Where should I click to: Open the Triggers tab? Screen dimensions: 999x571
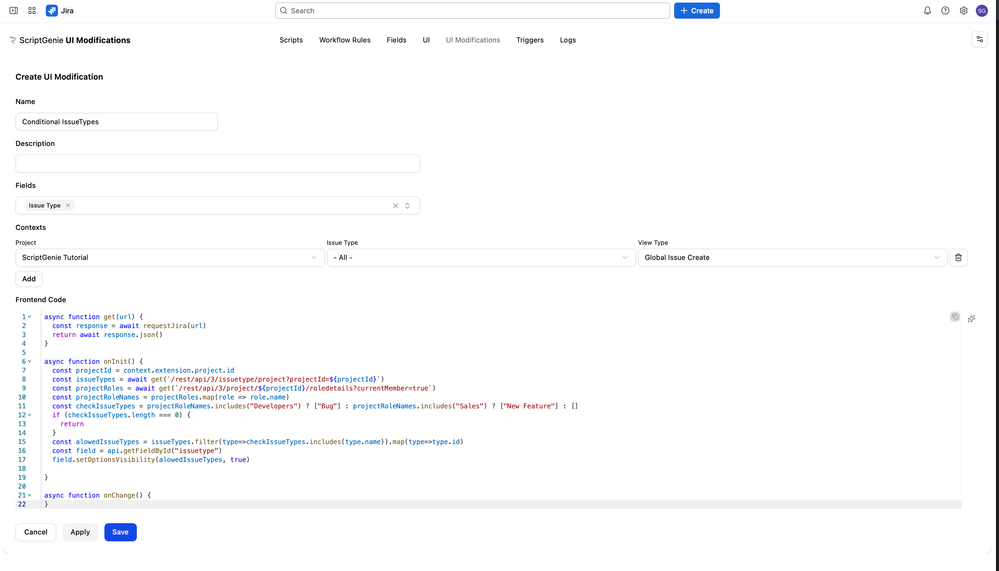(x=530, y=40)
